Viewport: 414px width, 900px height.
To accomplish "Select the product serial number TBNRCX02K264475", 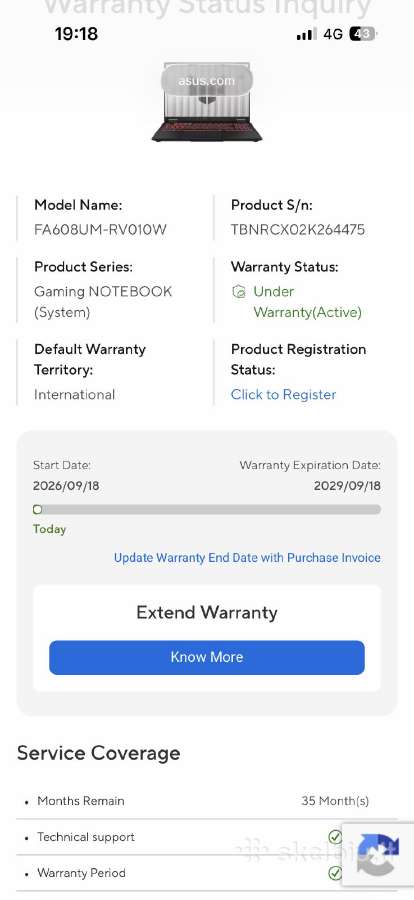I will pos(297,230).
